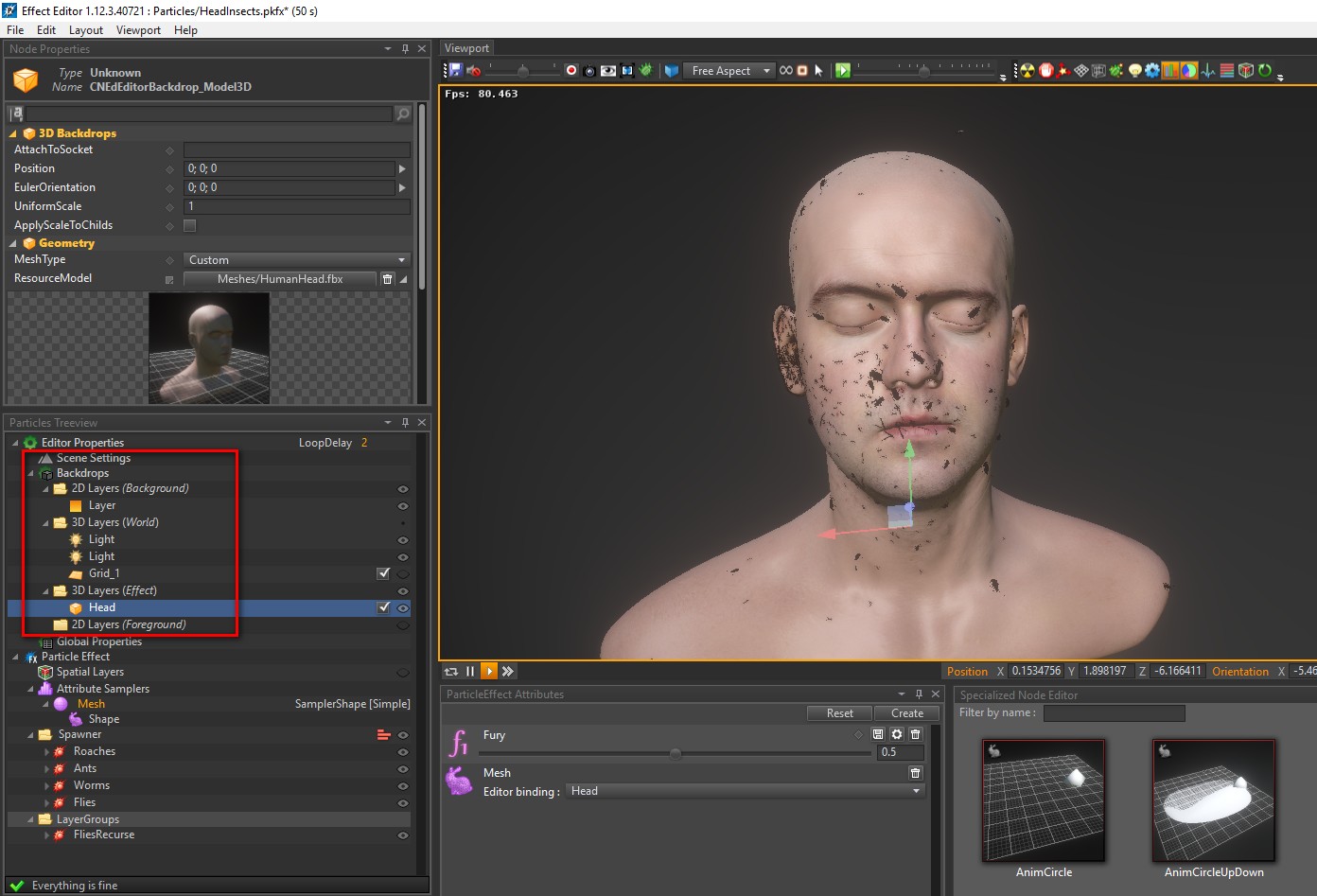This screenshot has height=896, width=1317.
Task: Collapse the 3D Backdrops section
Action: tap(13, 134)
